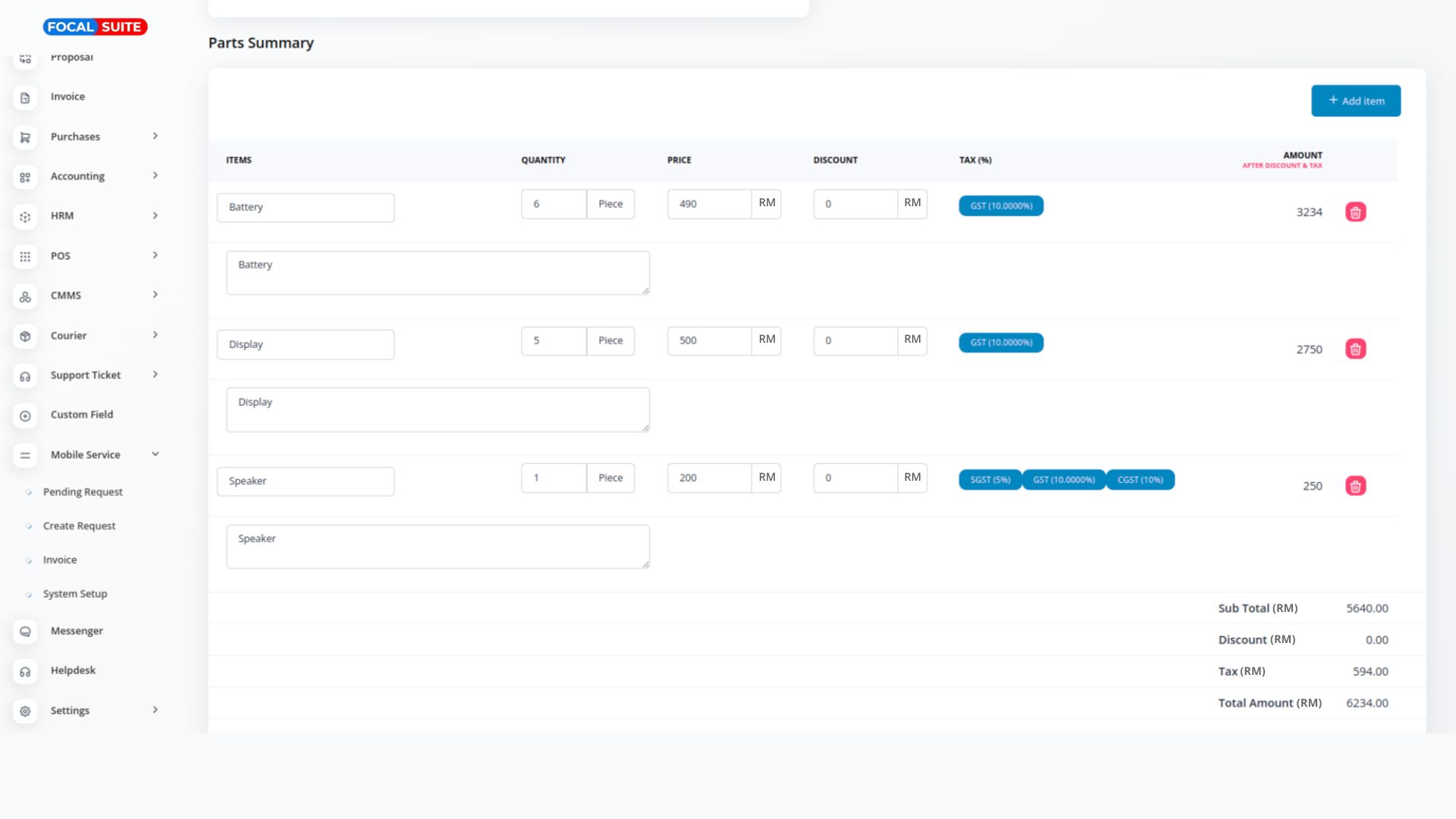Viewport: 1456px width, 819px height.
Task: Click the Purchases cart icon
Action: 25,137
